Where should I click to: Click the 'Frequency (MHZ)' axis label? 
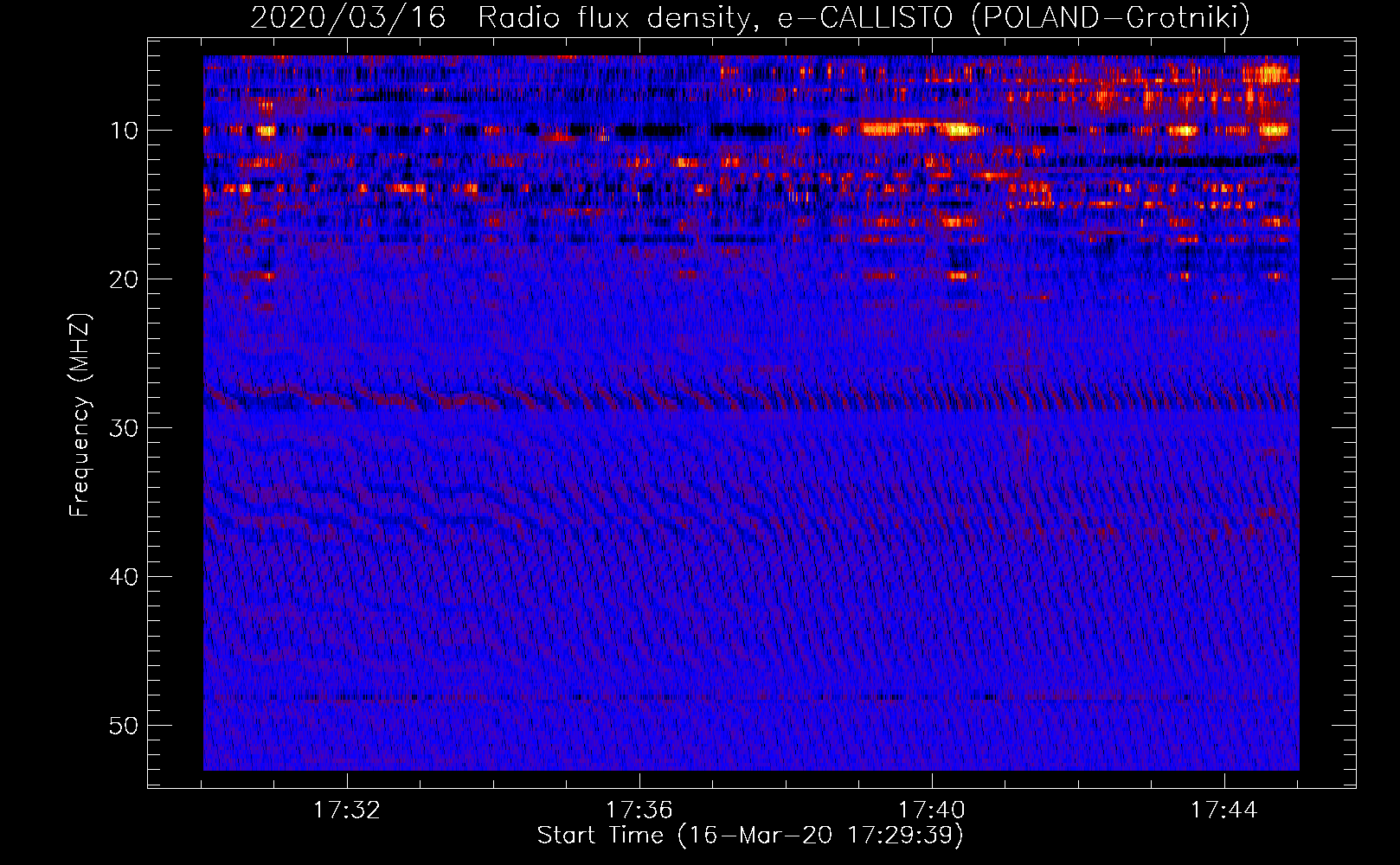tap(79, 415)
